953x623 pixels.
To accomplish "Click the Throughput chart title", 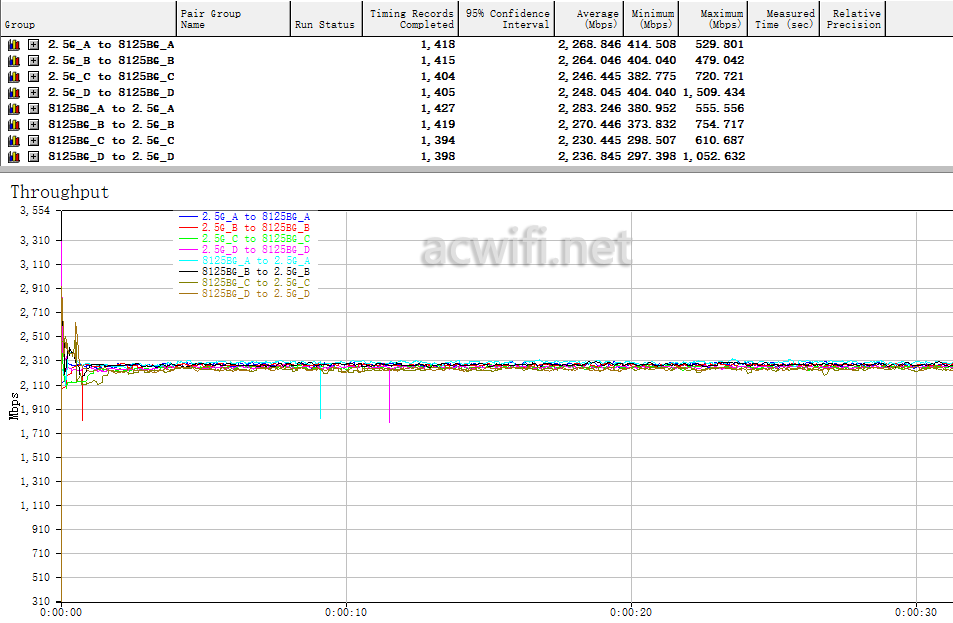I will (60, 193).
